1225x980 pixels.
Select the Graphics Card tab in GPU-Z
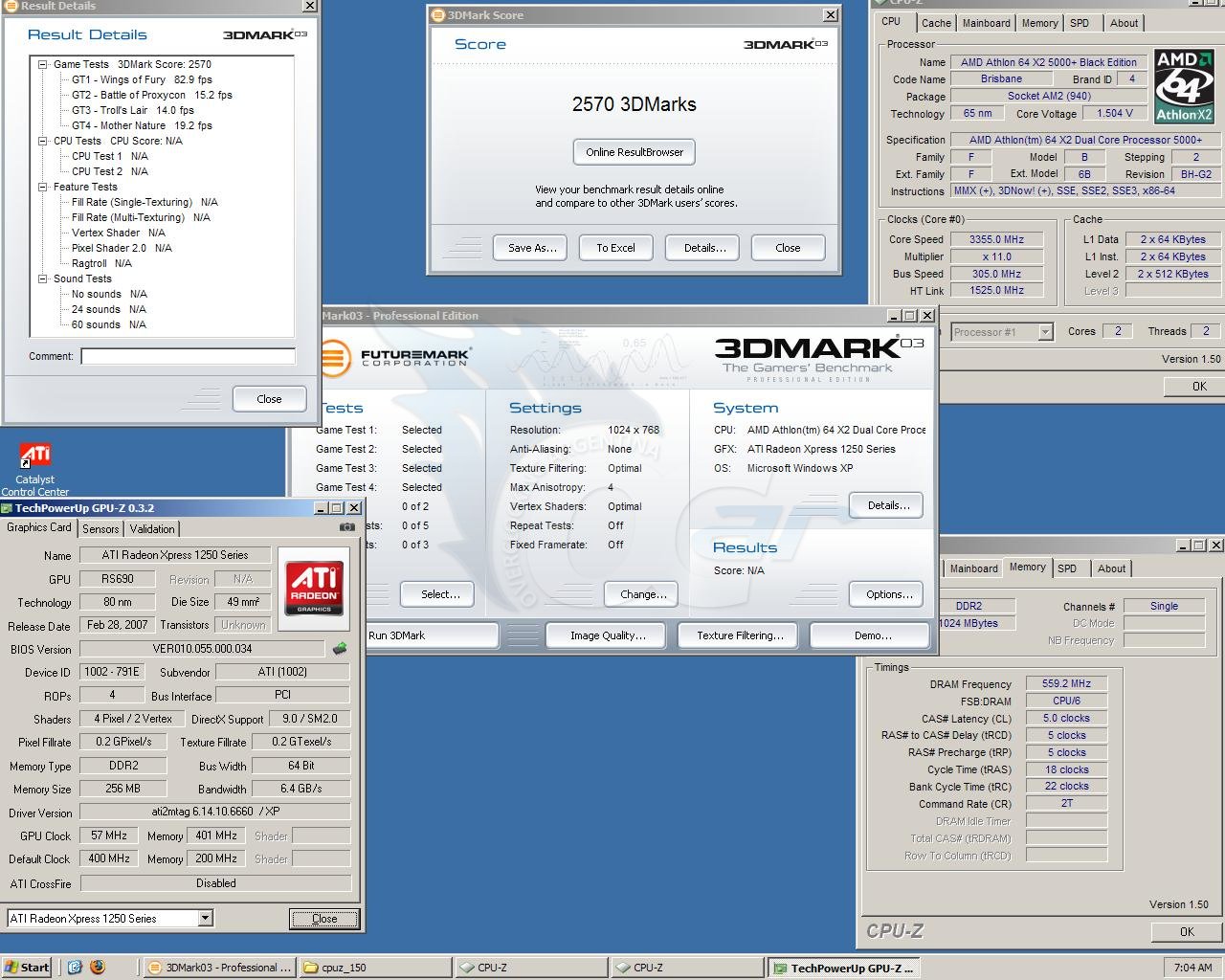point(39,527)
